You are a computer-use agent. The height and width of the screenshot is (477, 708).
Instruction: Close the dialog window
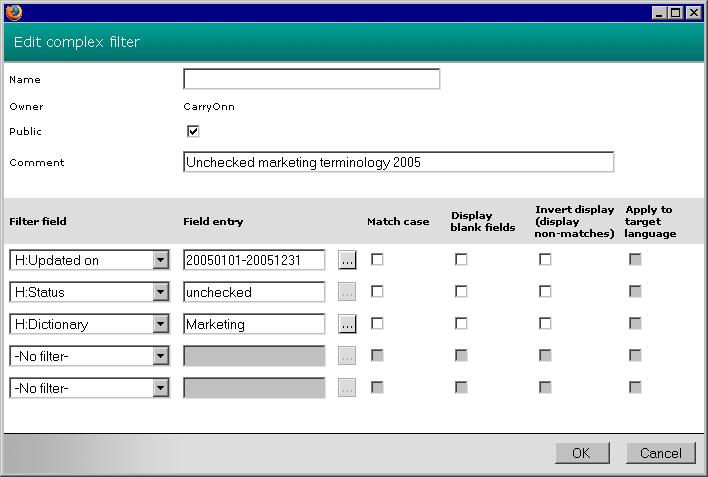click(694, 13)
